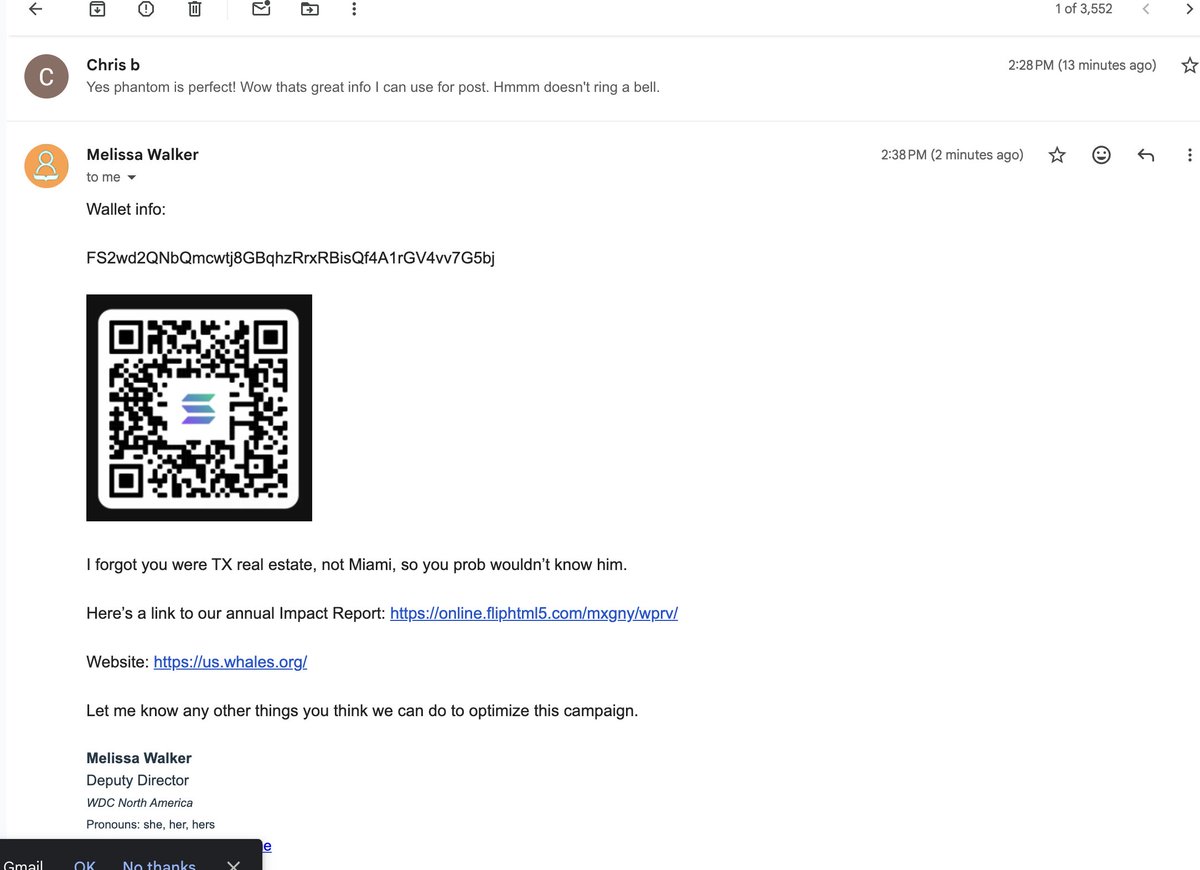Visit the us.whales.org website link
Viewport: 1200px width, 870px height.
coord(230,662)
